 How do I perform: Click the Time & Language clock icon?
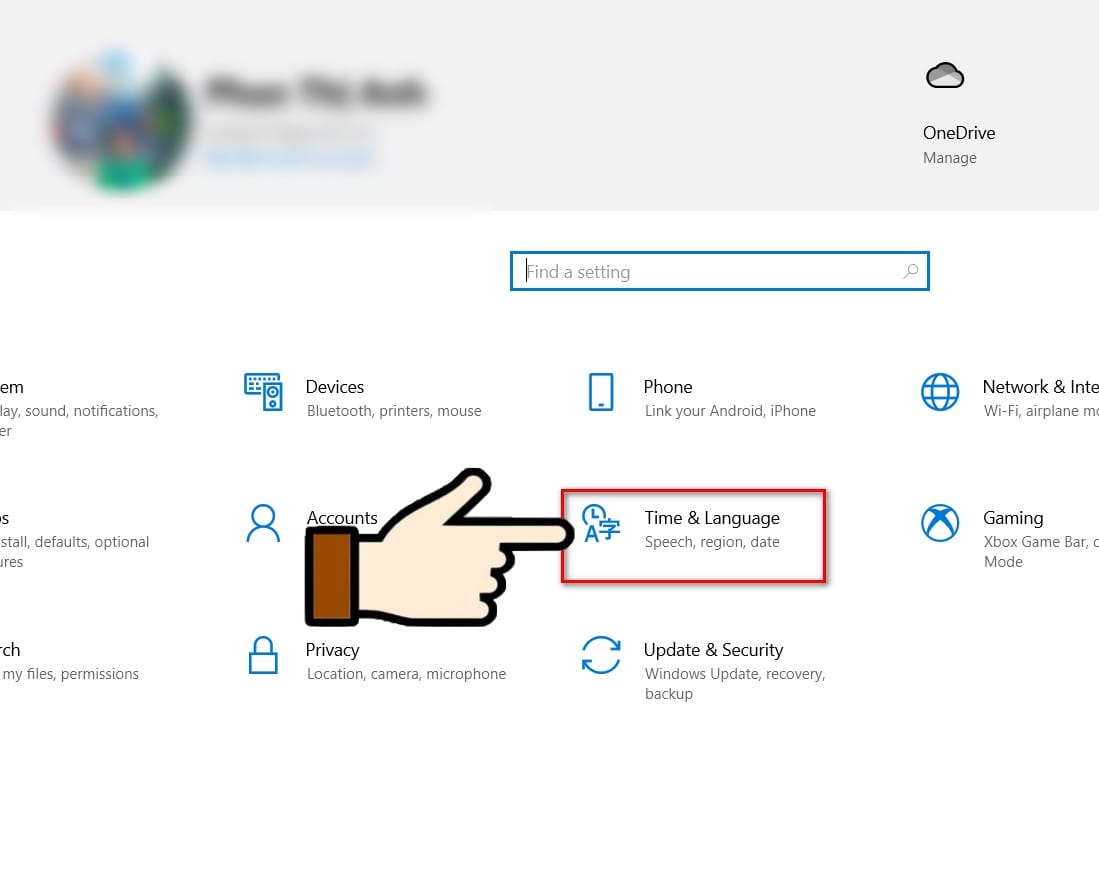point(601,523)
